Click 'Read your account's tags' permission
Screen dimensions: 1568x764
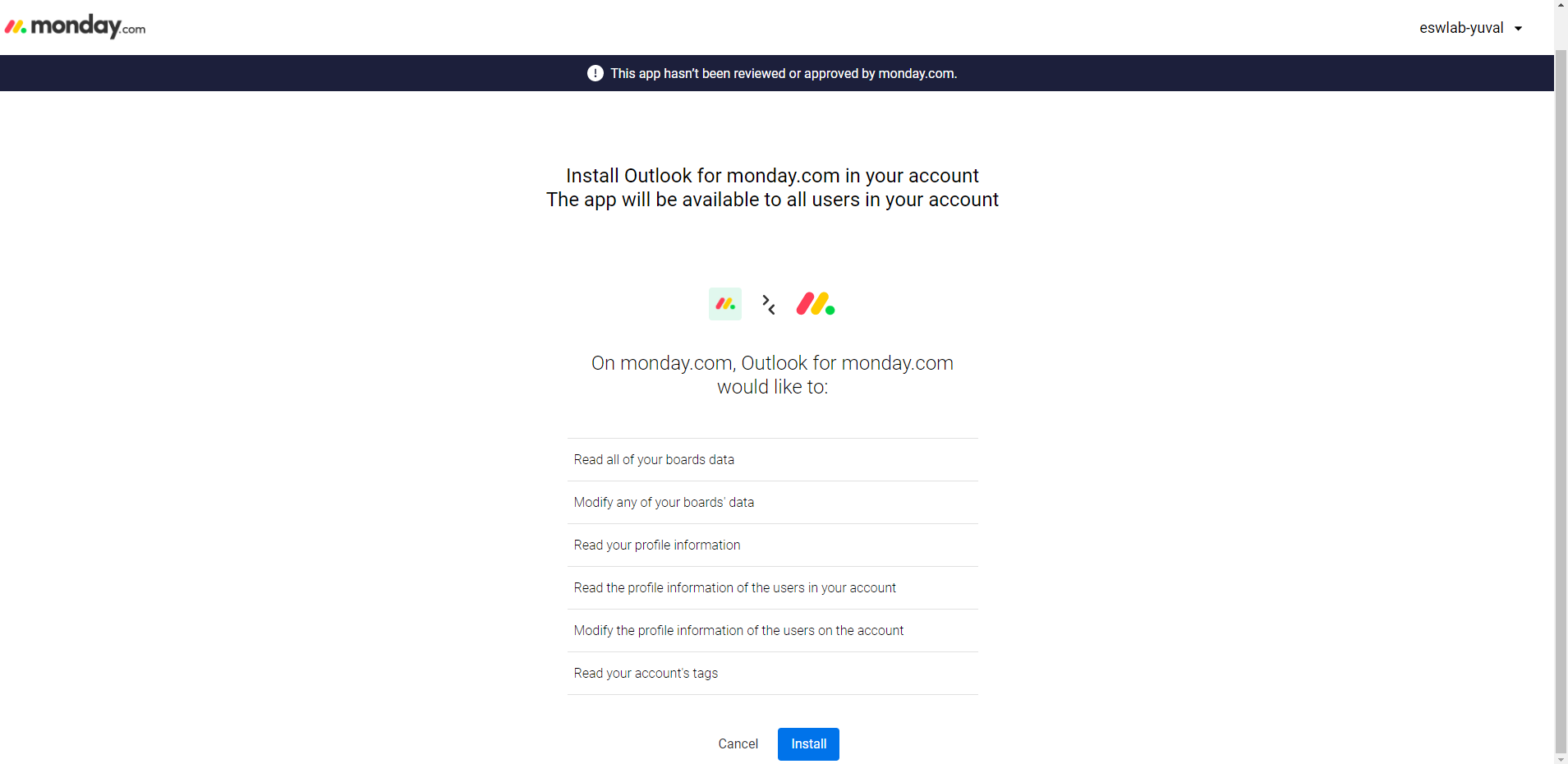click(772, 674)
